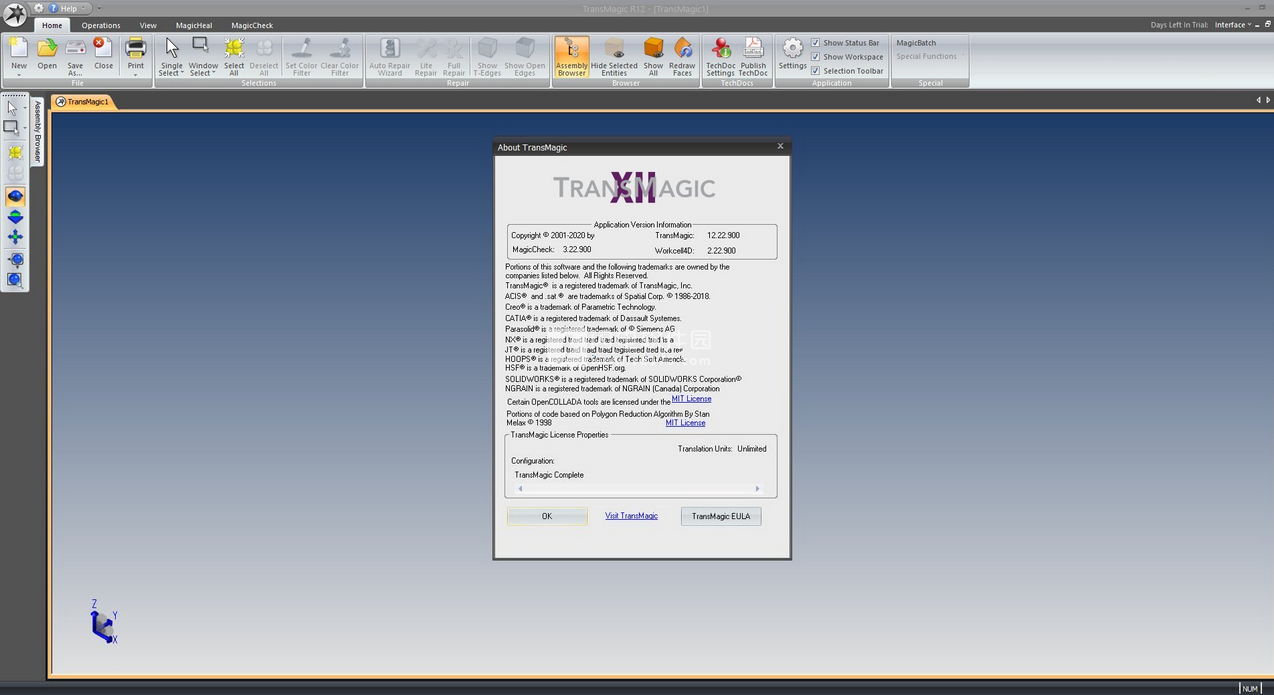The image size is (1274, 695).
Task: Click the TransMagic EULA button
Action: 720,516
